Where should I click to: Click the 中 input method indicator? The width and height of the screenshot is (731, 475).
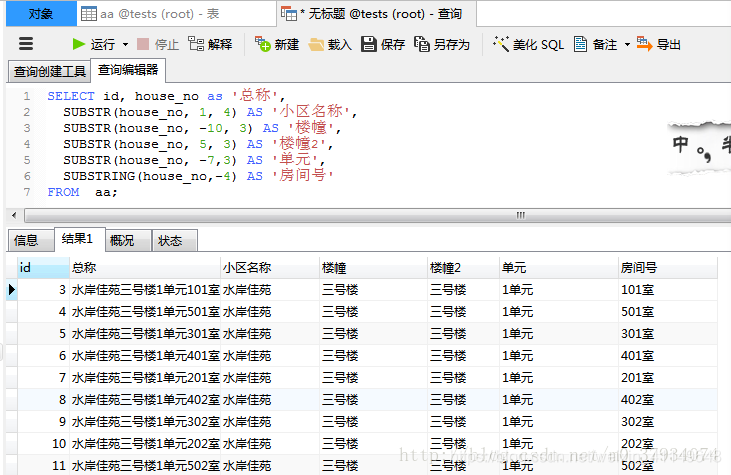[680, 145]
